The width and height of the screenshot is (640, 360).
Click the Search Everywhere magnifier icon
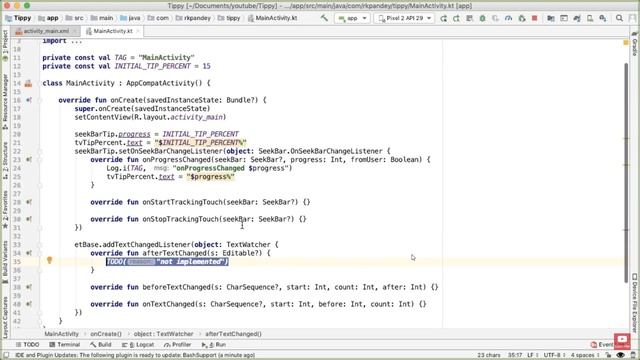619,18
